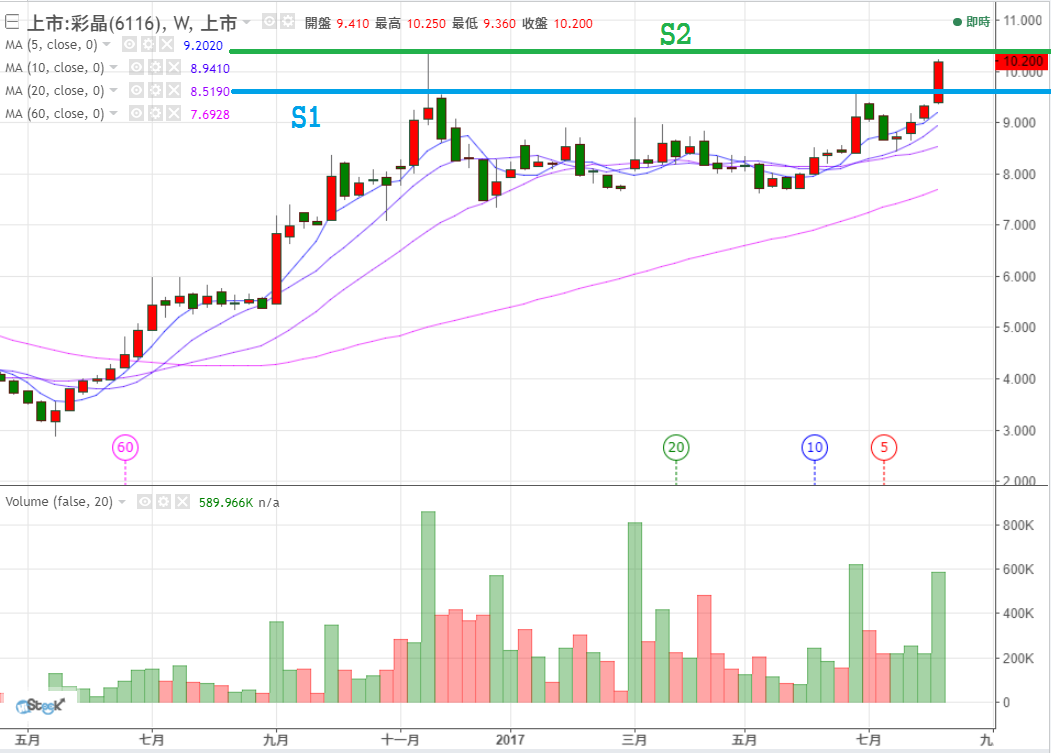1051x753 pixels.
Task: Select the green S2 horizontal resistance line
Action: point(600,51)
